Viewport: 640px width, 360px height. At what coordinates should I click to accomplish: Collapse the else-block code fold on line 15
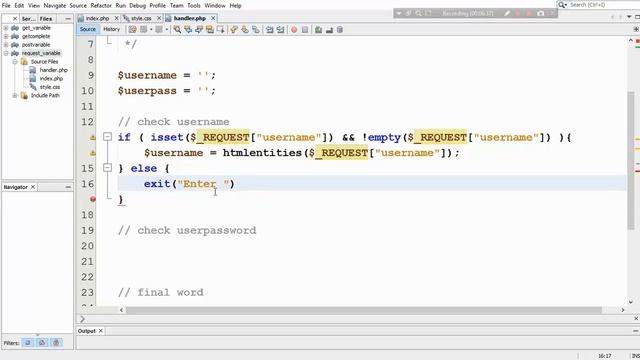click(x=107, y=168)
